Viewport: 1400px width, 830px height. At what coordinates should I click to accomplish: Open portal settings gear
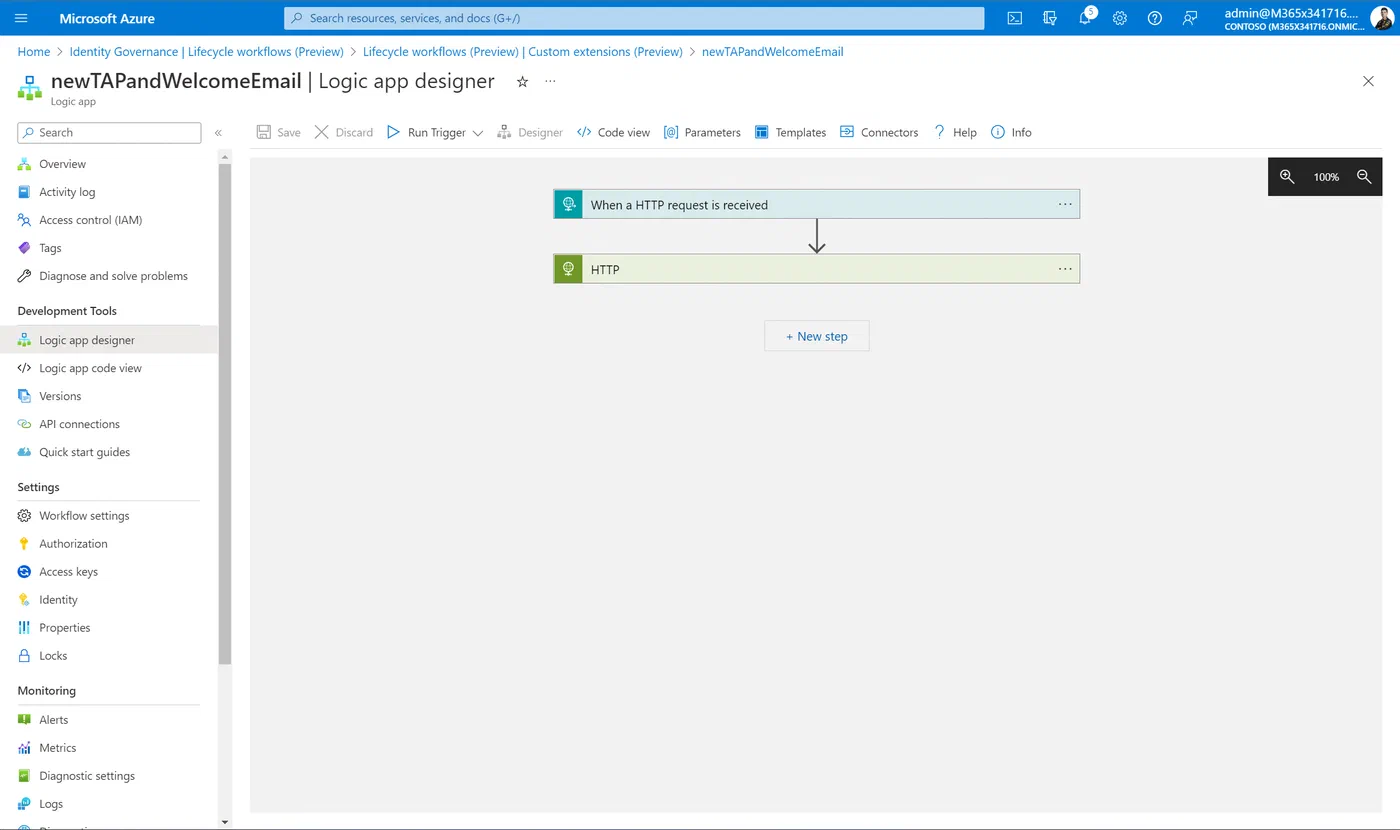click(x=1120, y=18)
